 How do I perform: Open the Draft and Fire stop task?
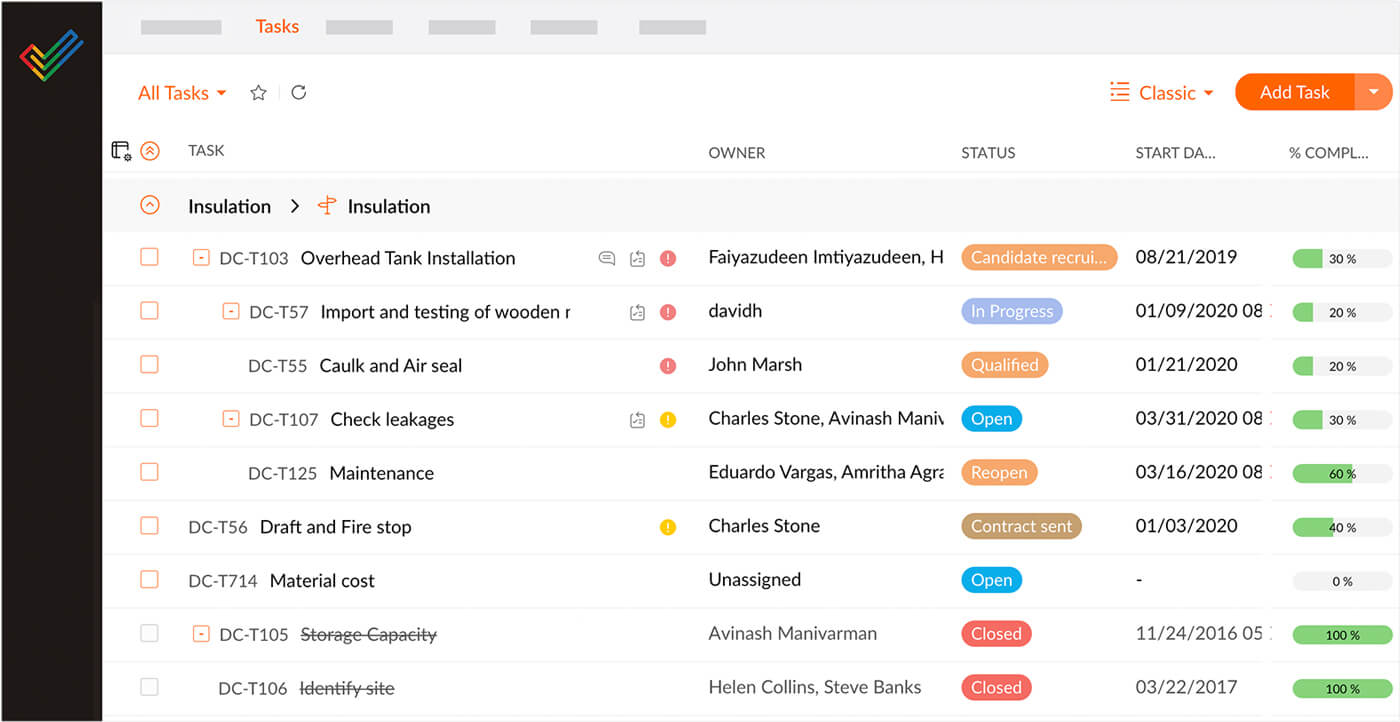tap(335, 527)
